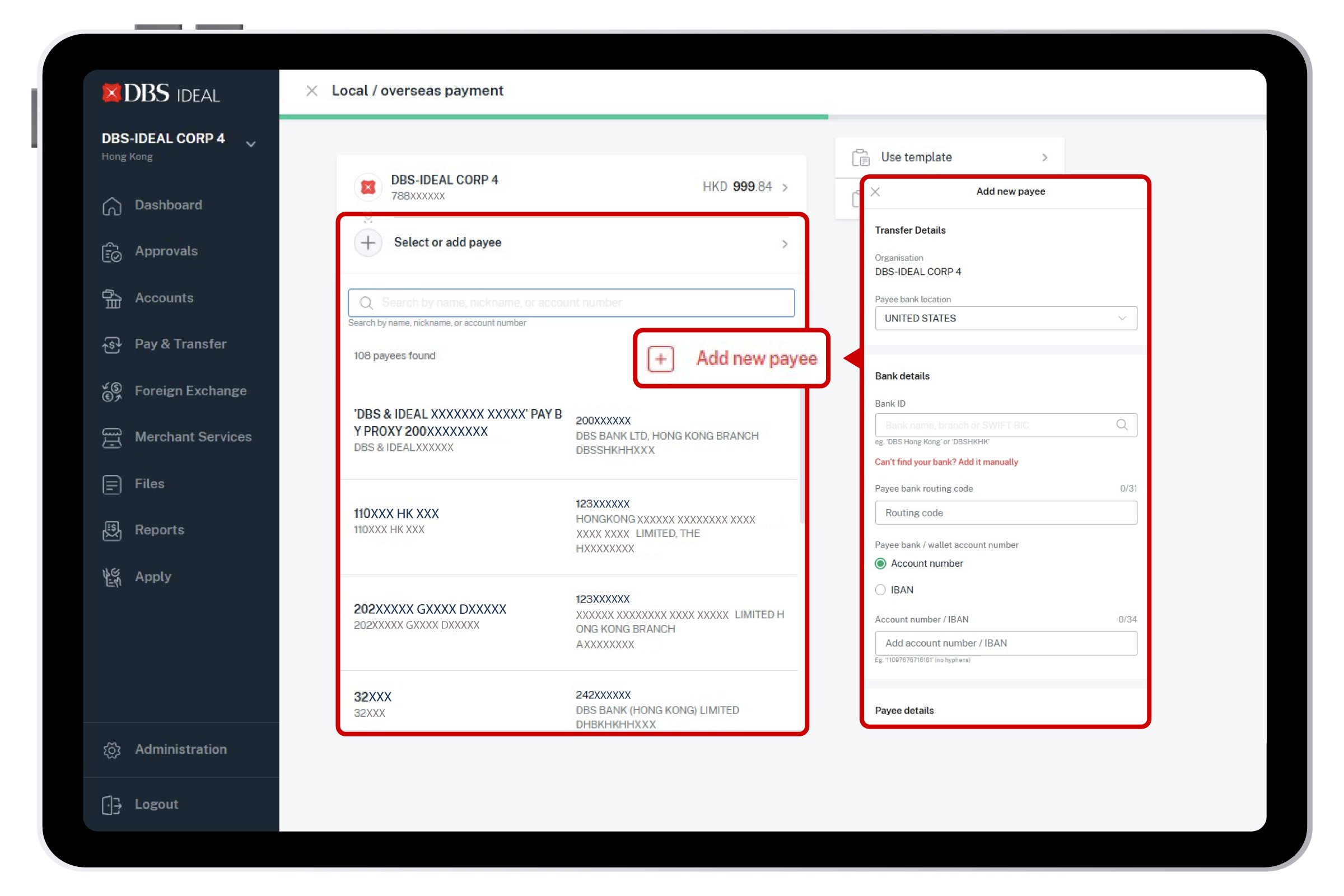Click the Bank ID search magnifier icon
This screenshot has width=1344, height=896.
click(1122, 425)
